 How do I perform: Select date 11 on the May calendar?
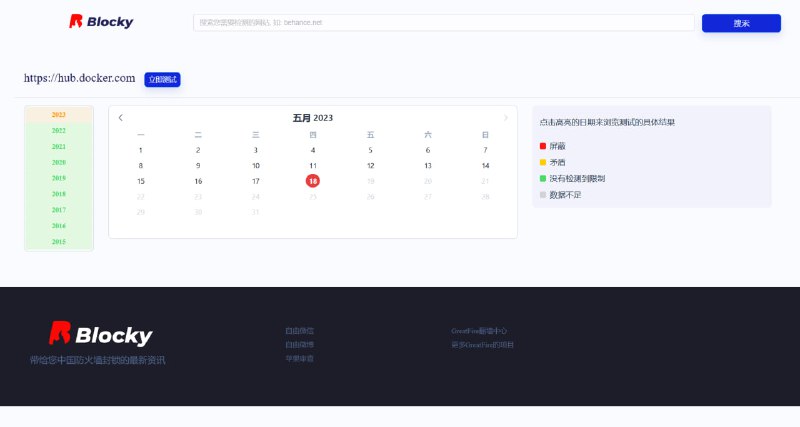tap(313, 166)
